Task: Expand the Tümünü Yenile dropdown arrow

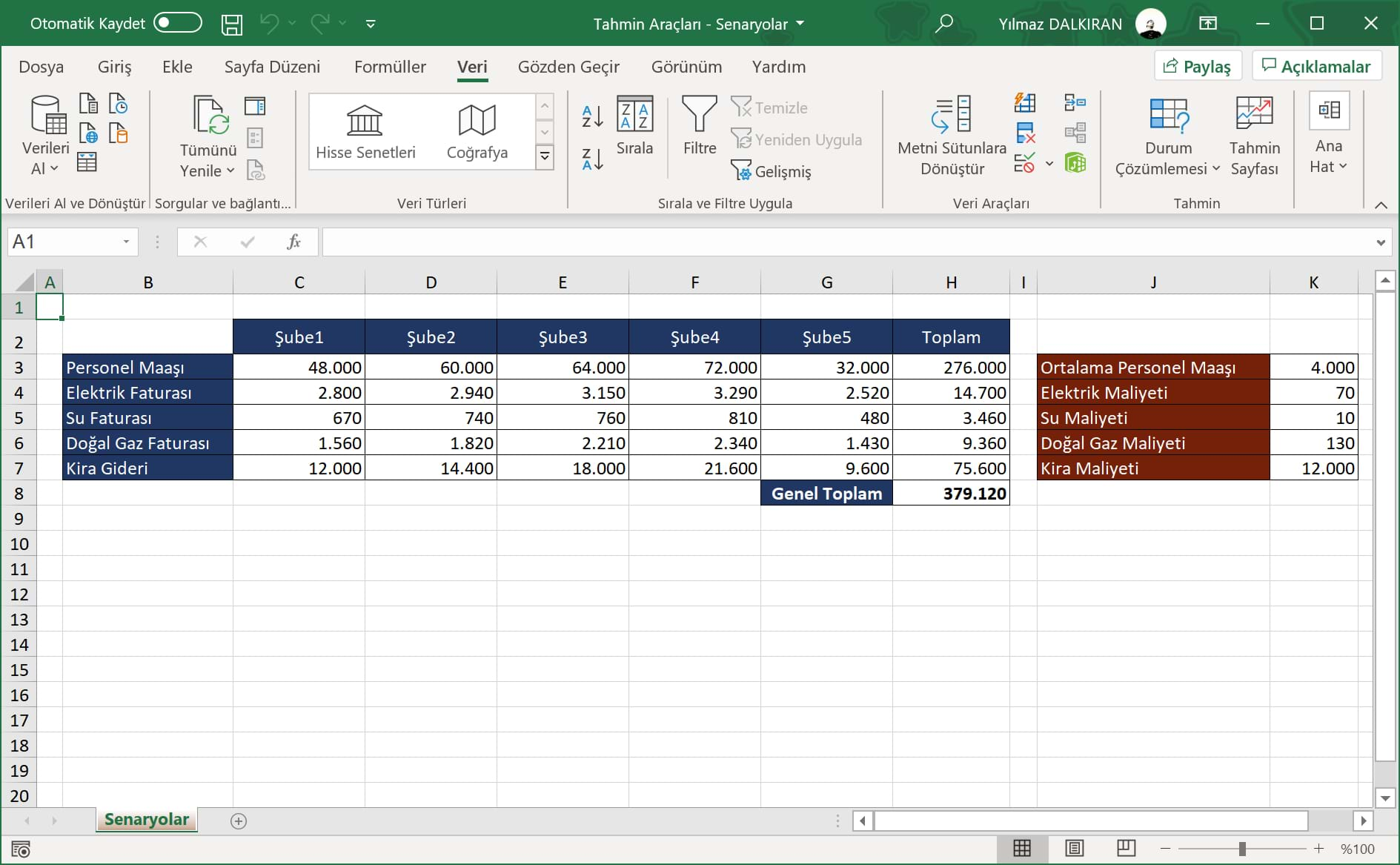Action: click(230, 170)
